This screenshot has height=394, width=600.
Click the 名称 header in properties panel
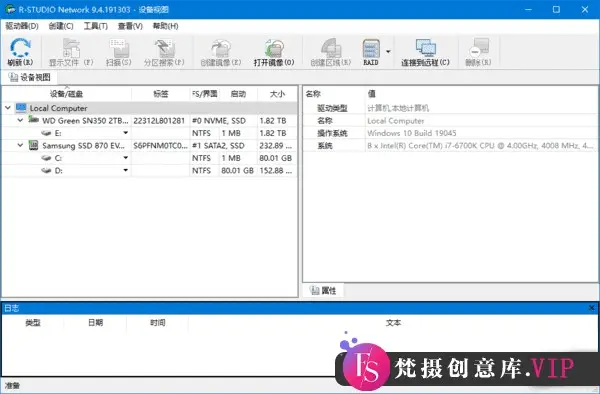tap(313, 94)
